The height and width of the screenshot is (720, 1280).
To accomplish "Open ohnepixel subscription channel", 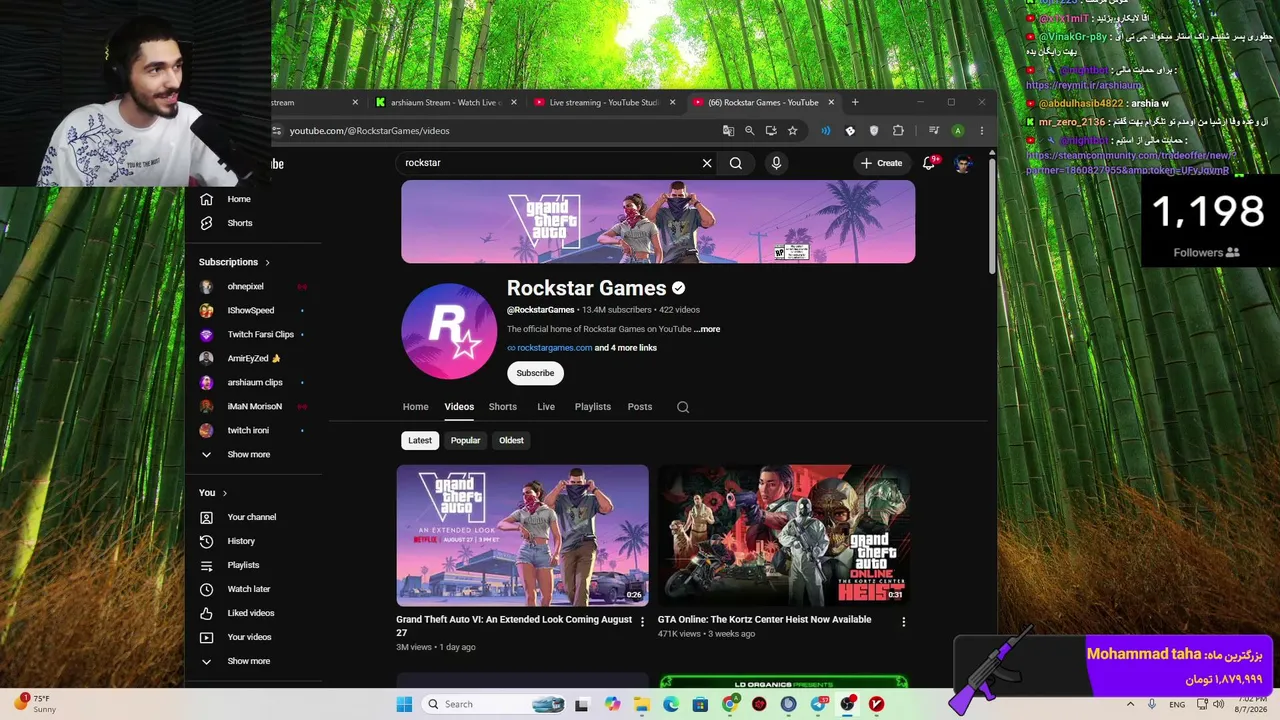I will tap(246, 287).
